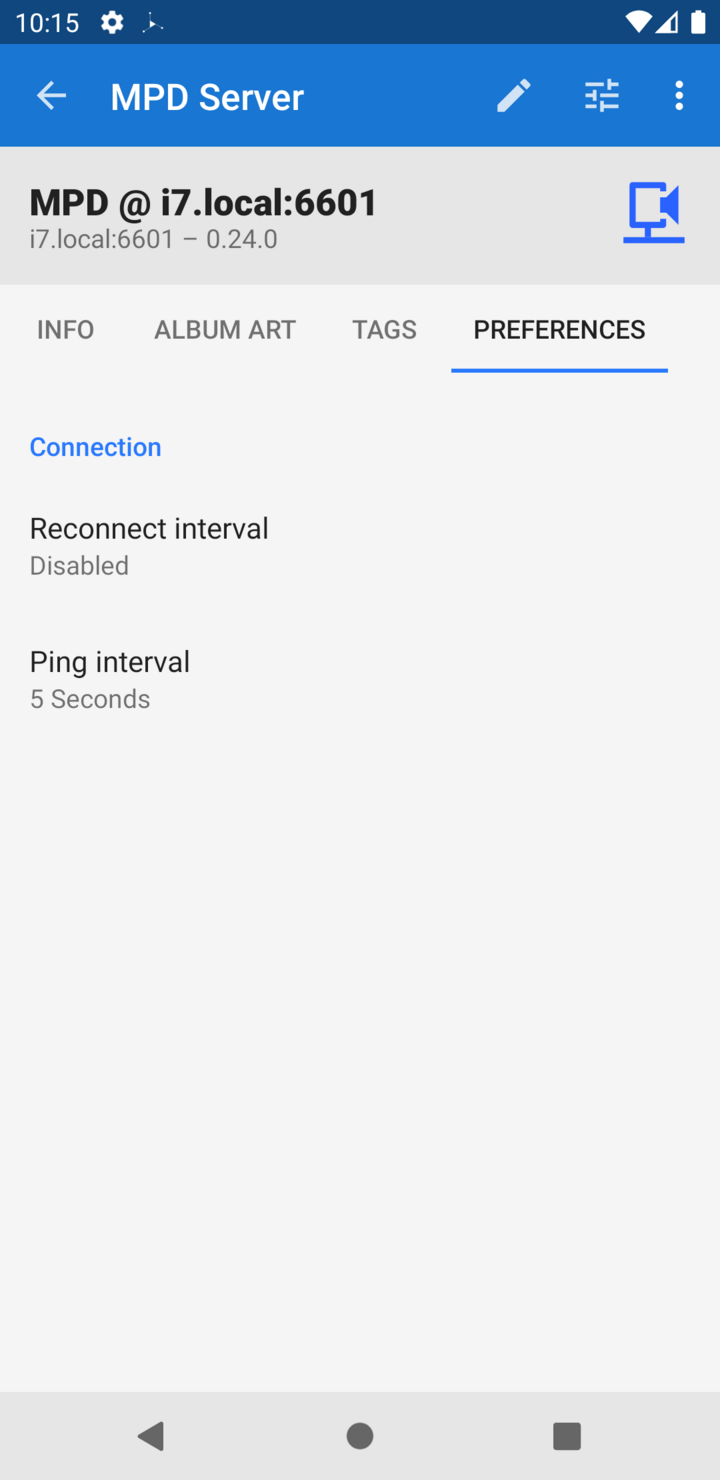Image resolution: width=720 pixels, height=1480 pixels.
Task: Open recent apps with the square button
Action: [567, 1436]
